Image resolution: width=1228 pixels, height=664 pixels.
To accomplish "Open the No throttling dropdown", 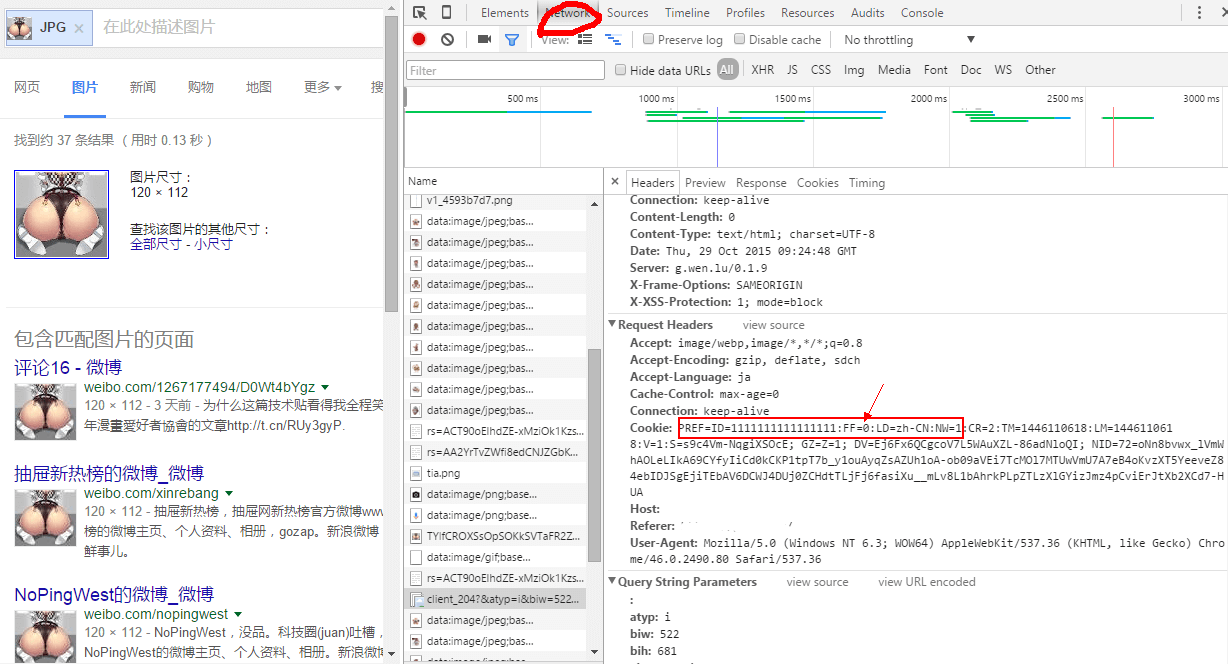I will pos(909,40).
